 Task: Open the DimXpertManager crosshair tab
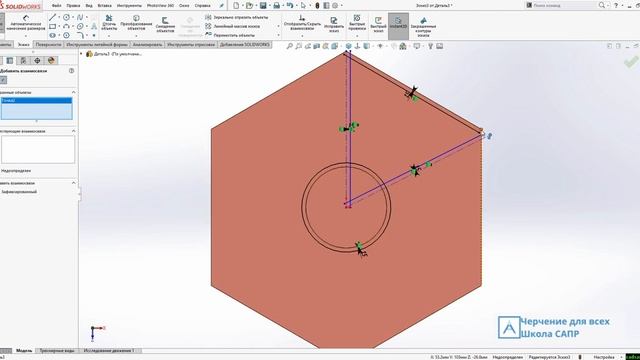pos(37,60)
